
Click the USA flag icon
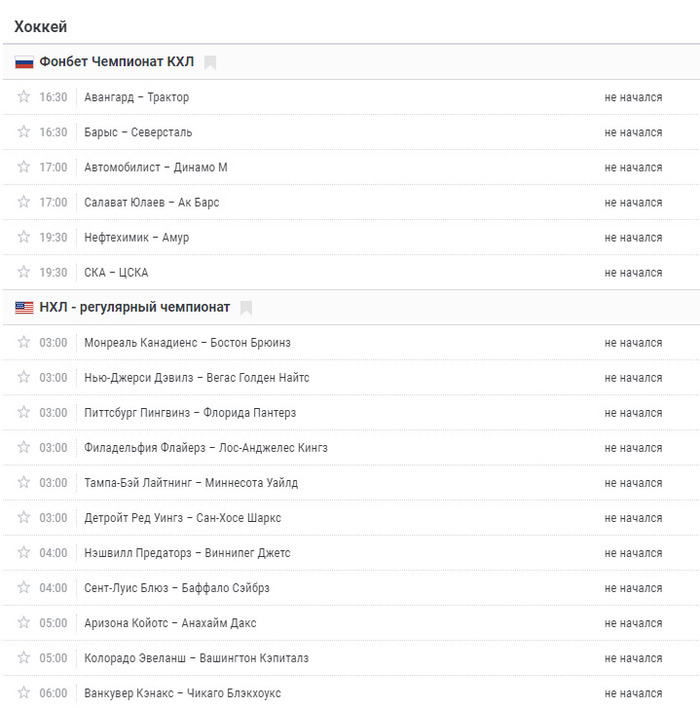point(24,307)
